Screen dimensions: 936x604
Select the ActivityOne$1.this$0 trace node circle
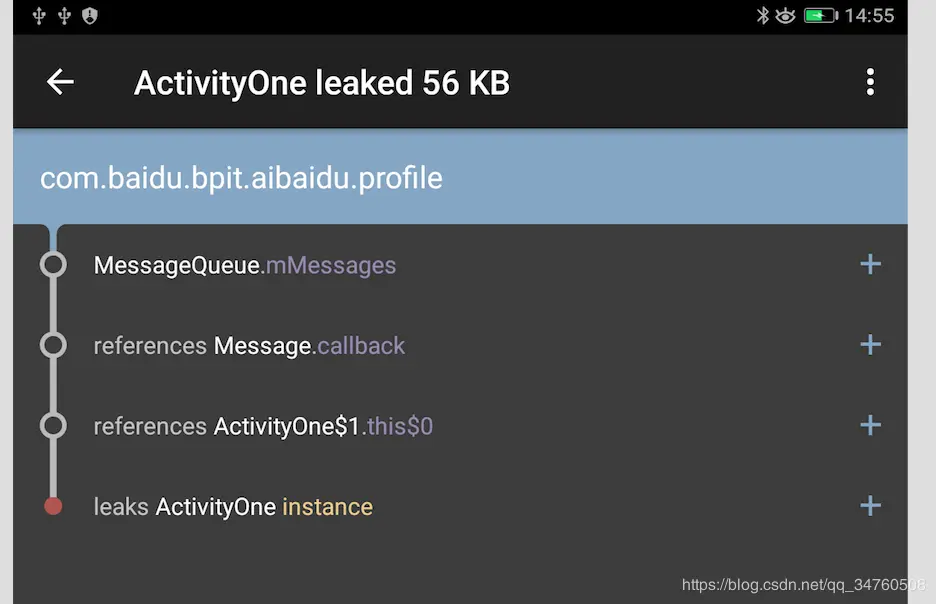[x=53, y=426]
